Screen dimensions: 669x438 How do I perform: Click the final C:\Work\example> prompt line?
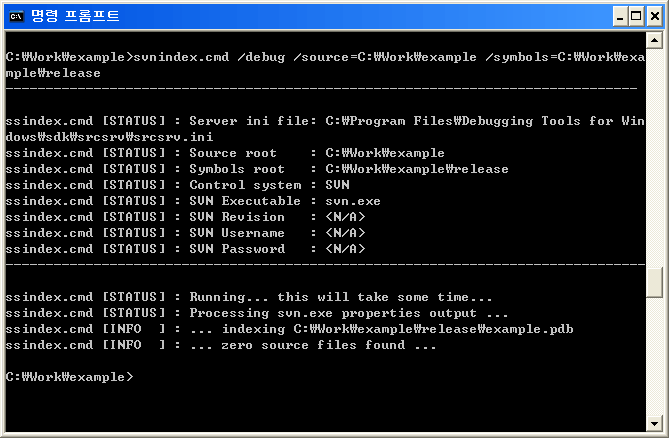(x=68, y=377)
